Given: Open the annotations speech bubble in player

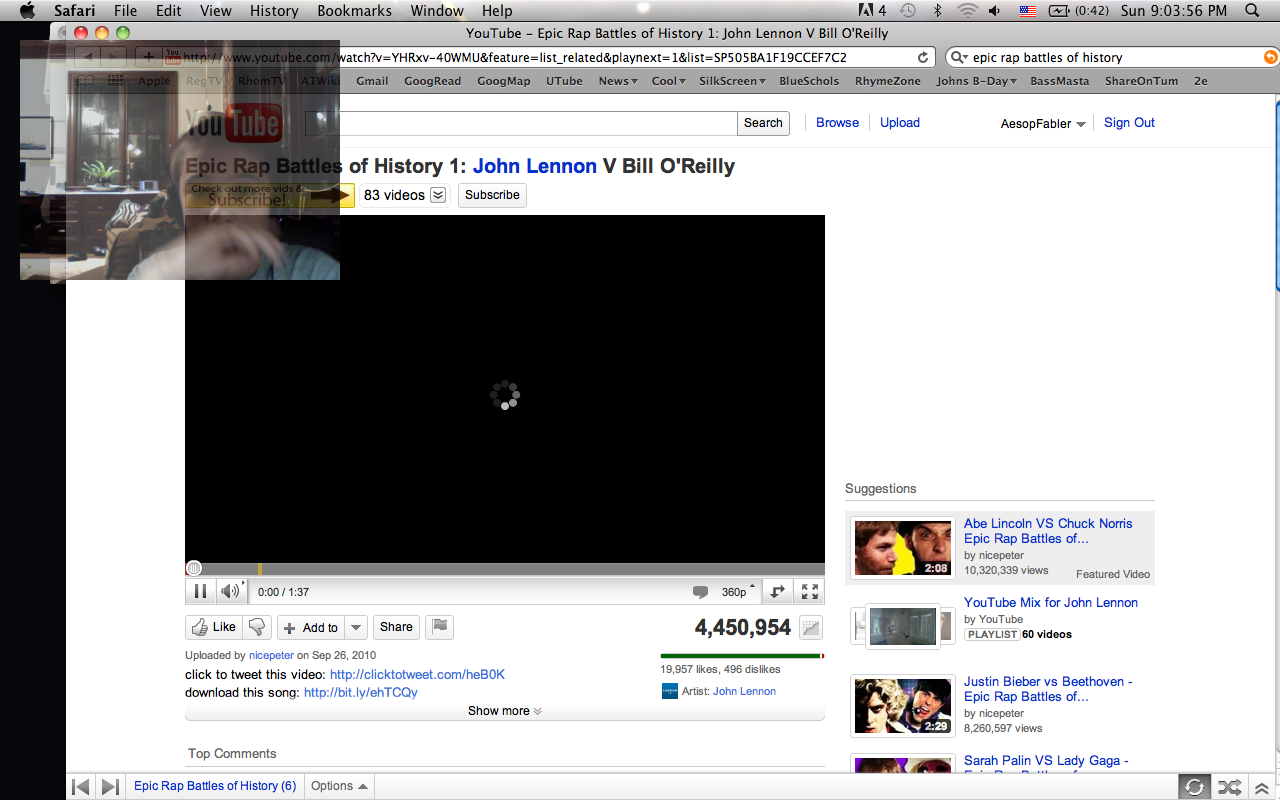Looking at the screenshot, I should click(700, 592).
